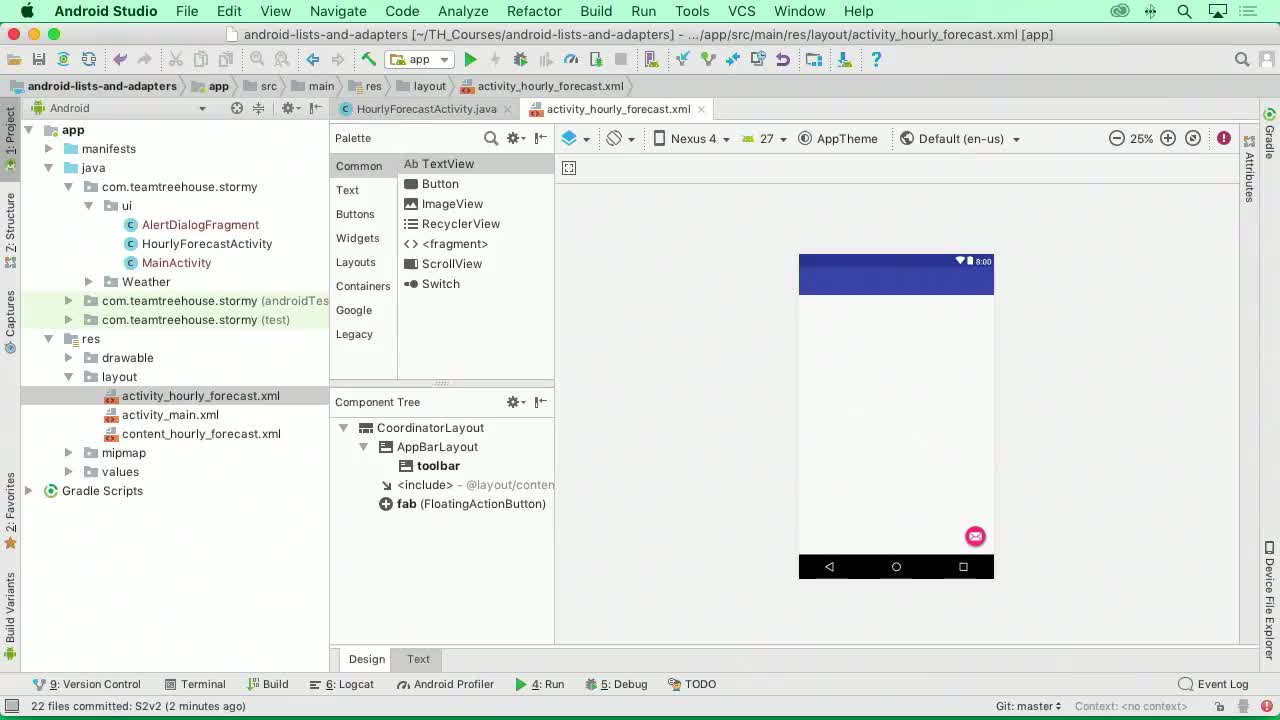Select the AppTheme theme button

click(x=838, y=139)
